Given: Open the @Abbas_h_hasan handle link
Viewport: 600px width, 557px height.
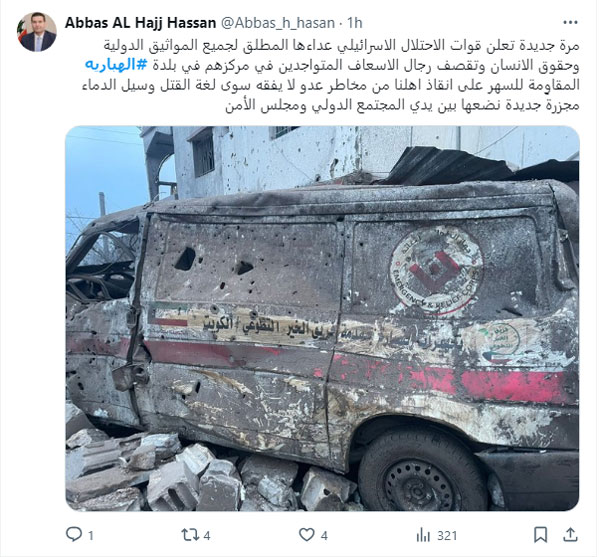Looking at the screenshot, I should click(x=278, y=23).
